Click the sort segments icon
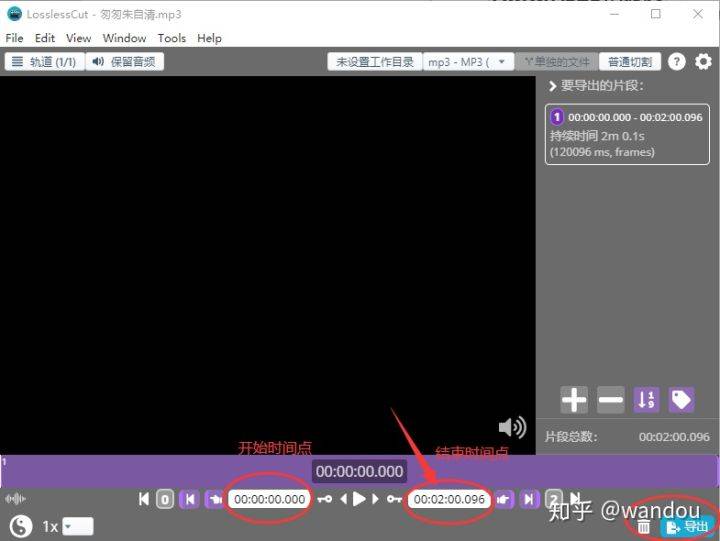Screen dimensions: 720x541 pos(646,400)
